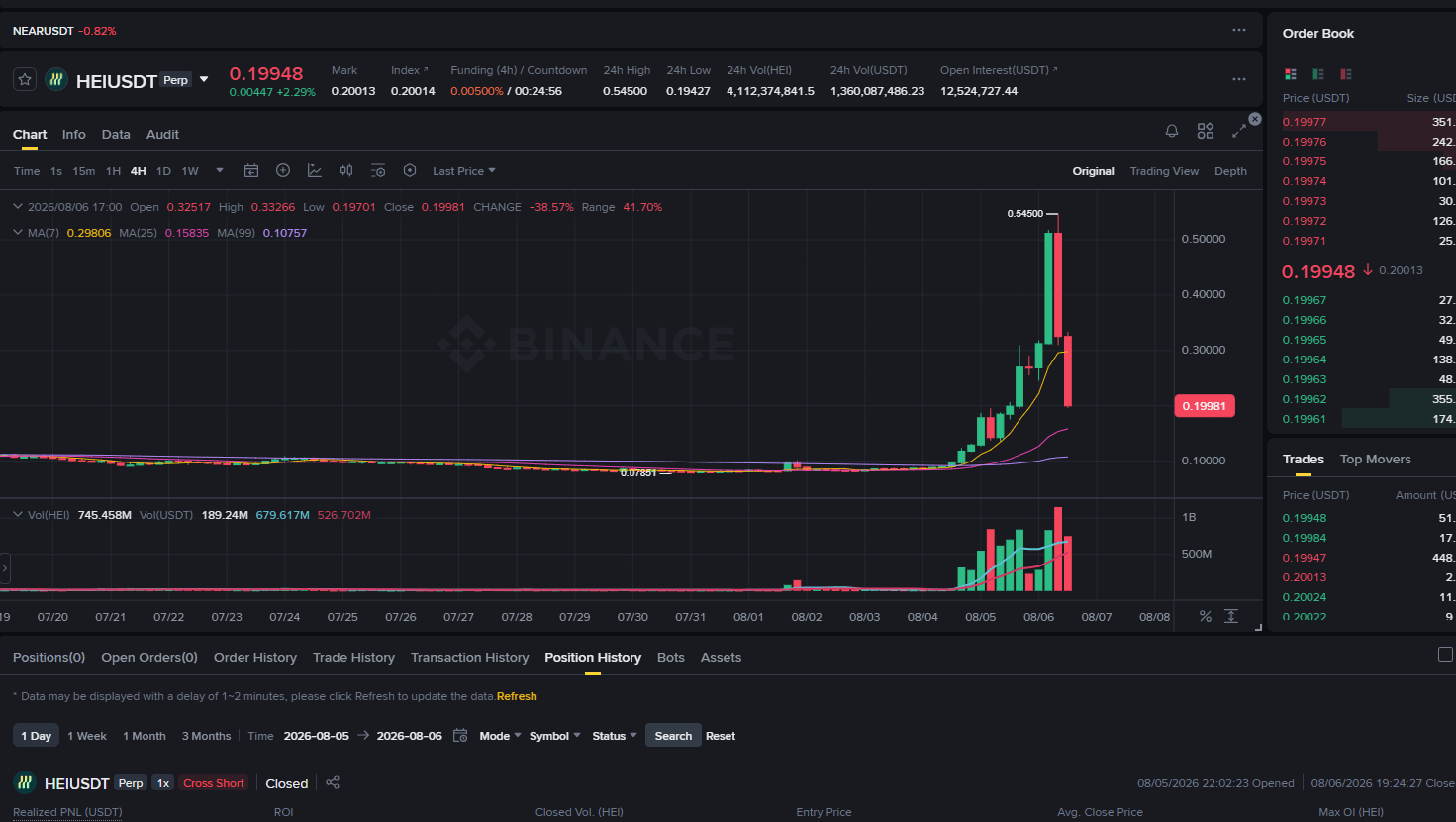The width and height of the screenshot is (1456, 822).
Task: Click the candlestick style icon in toolbar
Action: (x=346, y=171)
